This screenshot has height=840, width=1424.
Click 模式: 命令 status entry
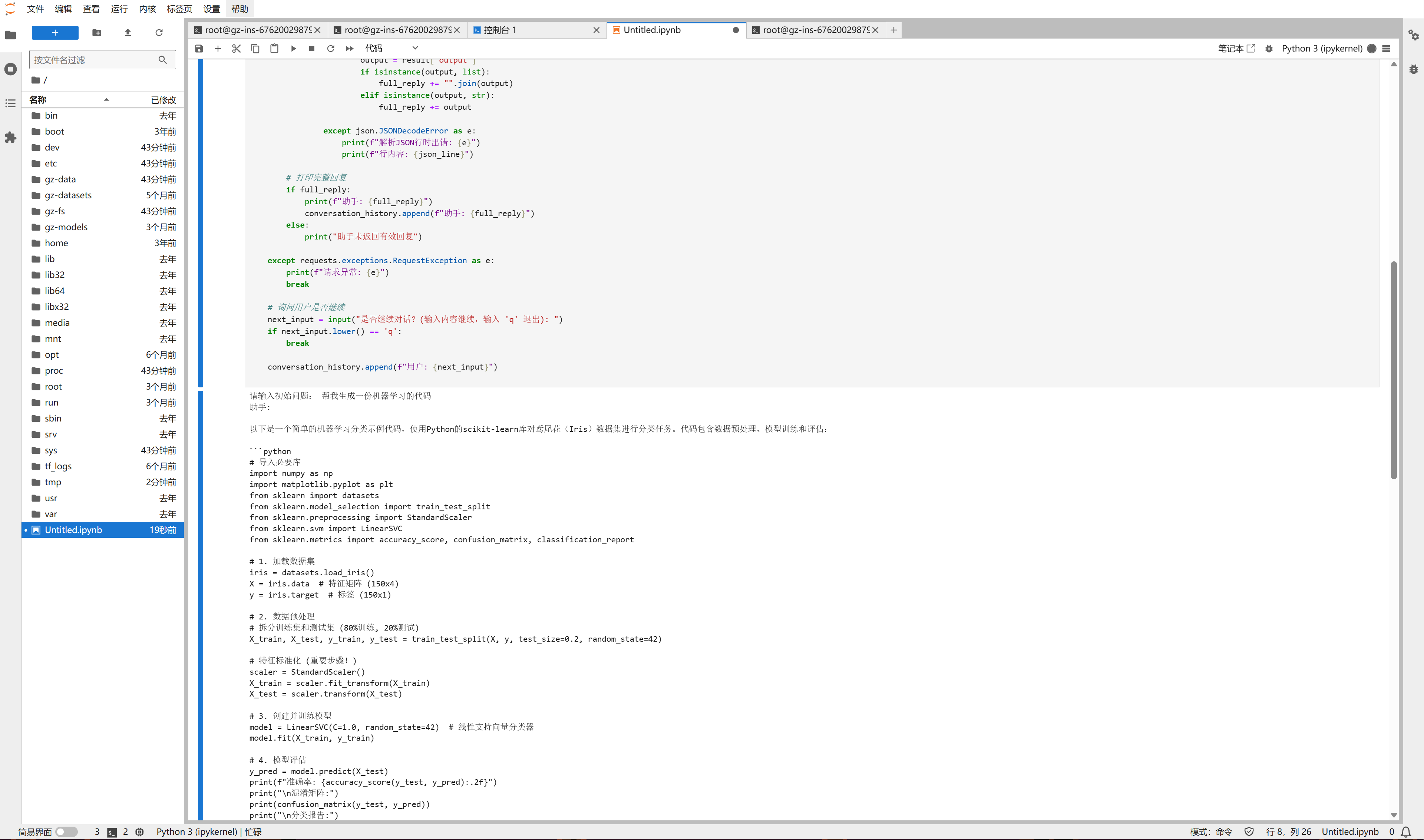pos(1211,831)
